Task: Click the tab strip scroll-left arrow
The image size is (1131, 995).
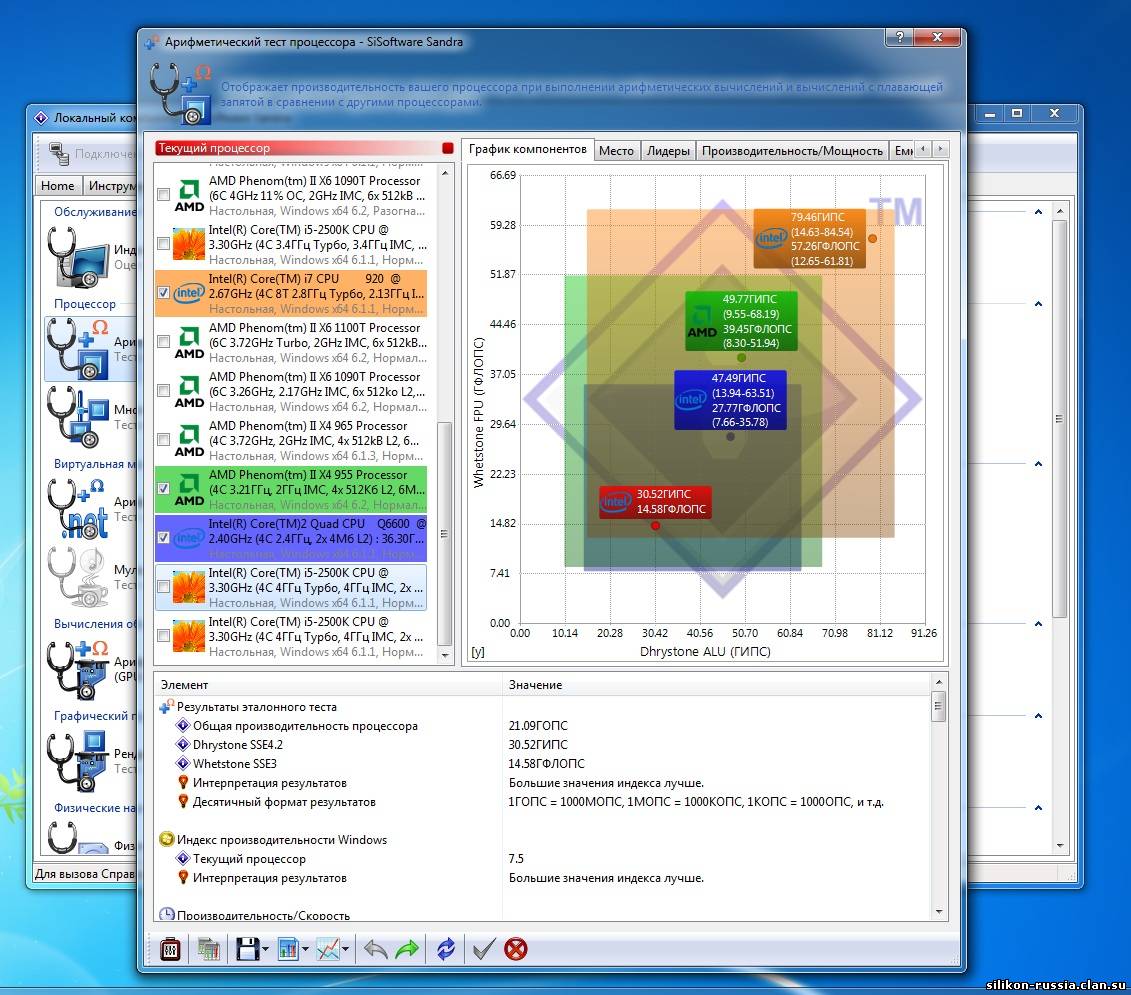Action: (923, 149)
